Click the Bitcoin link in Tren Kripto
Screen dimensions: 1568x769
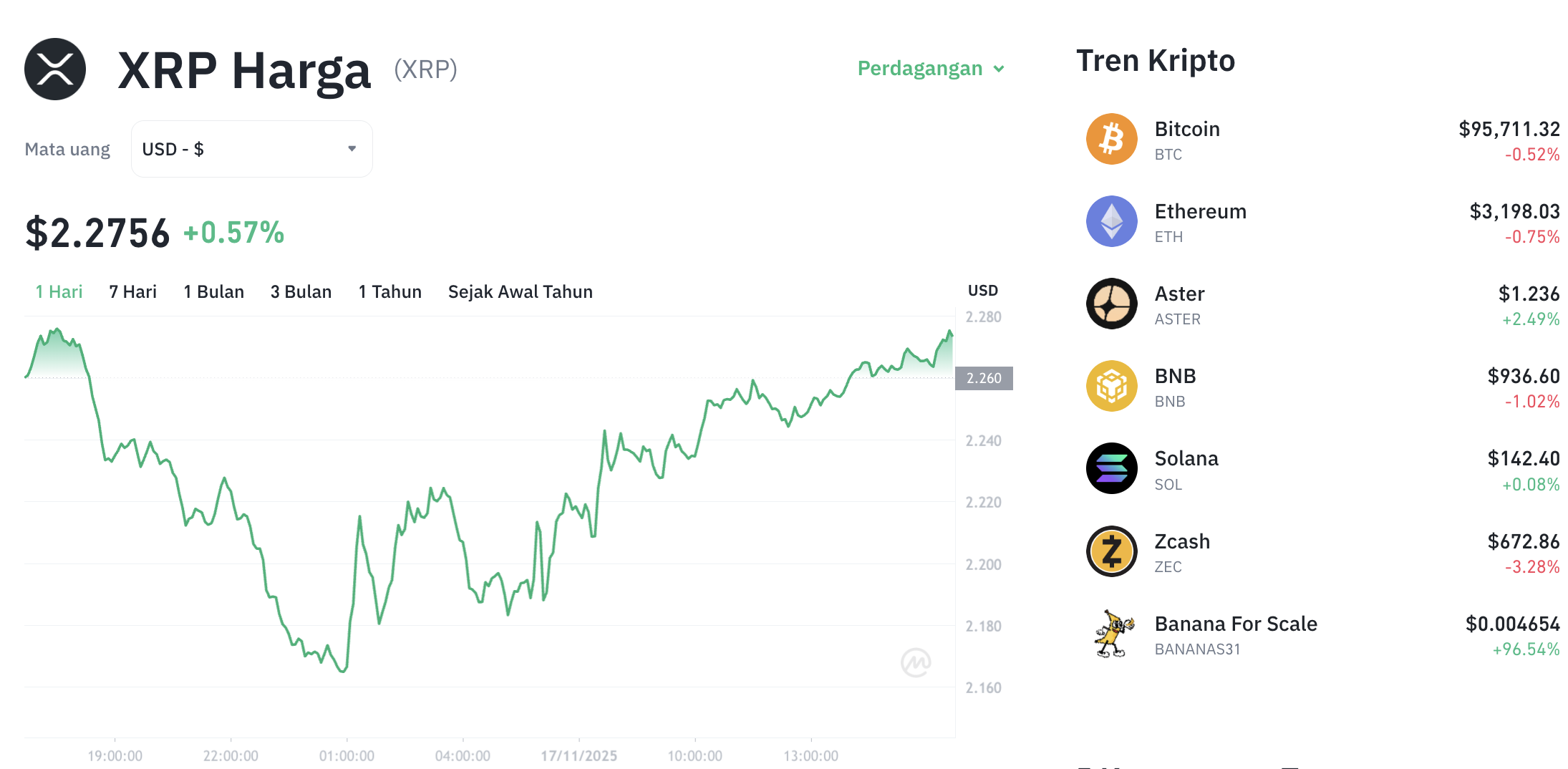tap(1186, 129)
